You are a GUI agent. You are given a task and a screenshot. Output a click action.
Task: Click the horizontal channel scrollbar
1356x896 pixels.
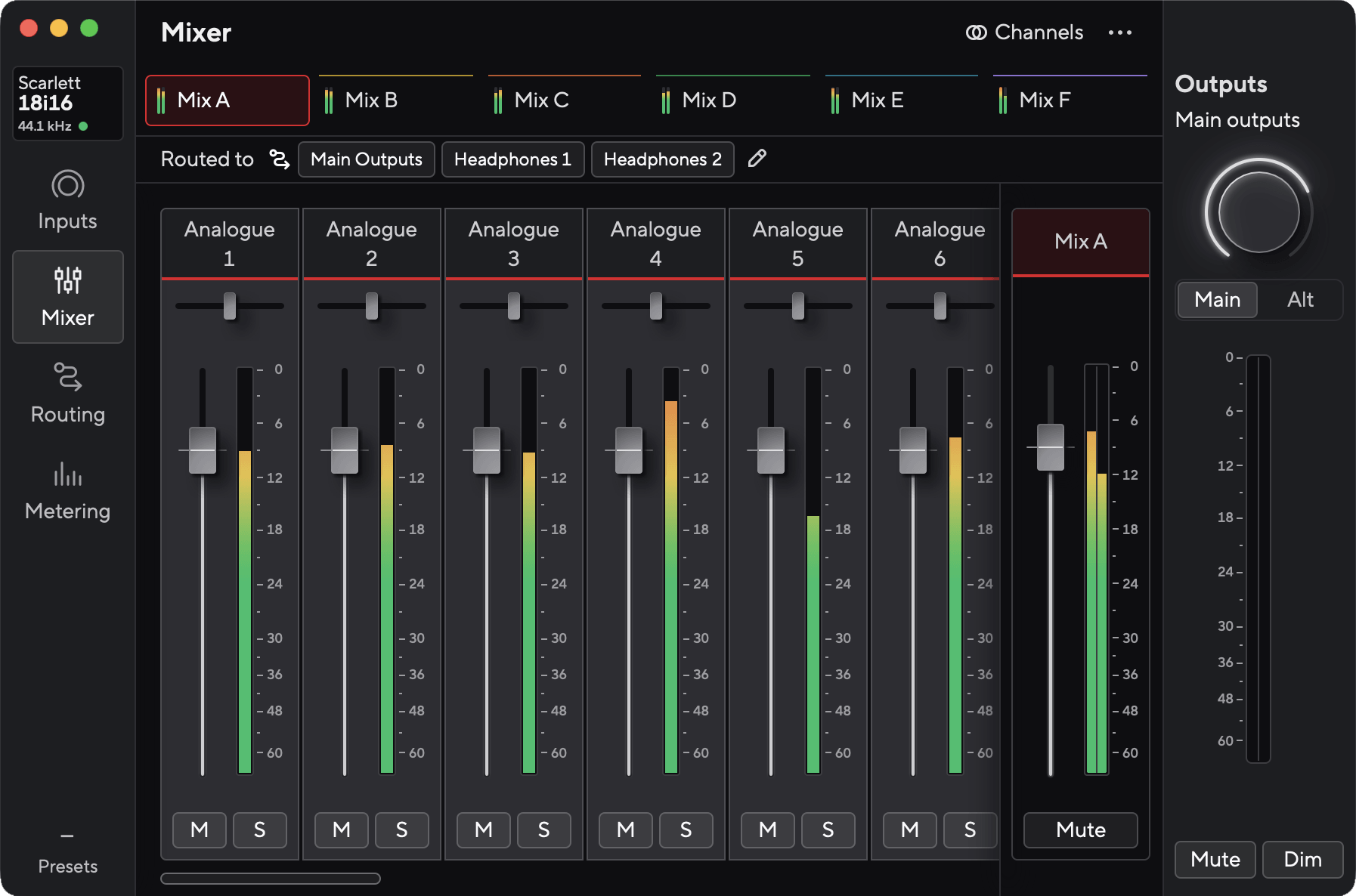pyautogui.click(x=271, y=879)
